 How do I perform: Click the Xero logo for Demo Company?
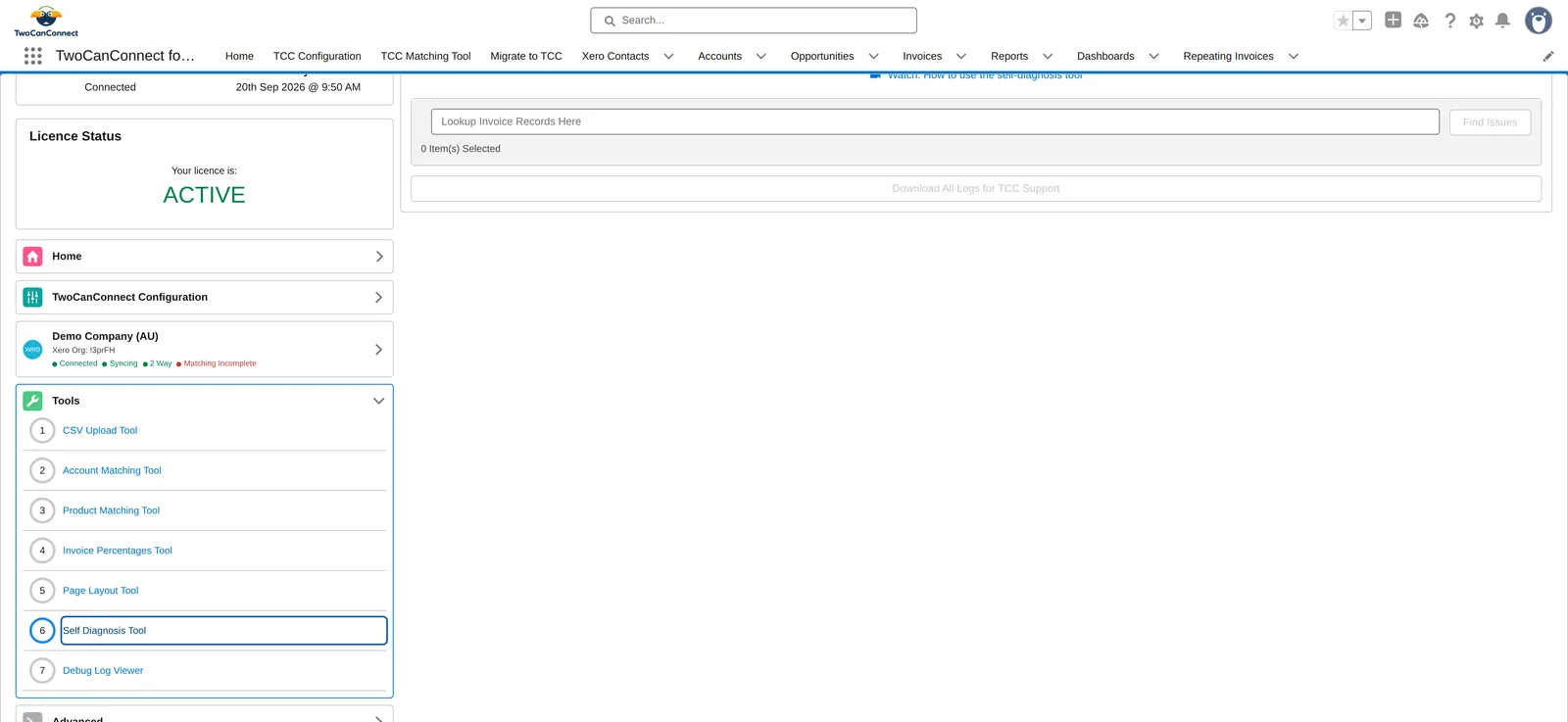32,350
